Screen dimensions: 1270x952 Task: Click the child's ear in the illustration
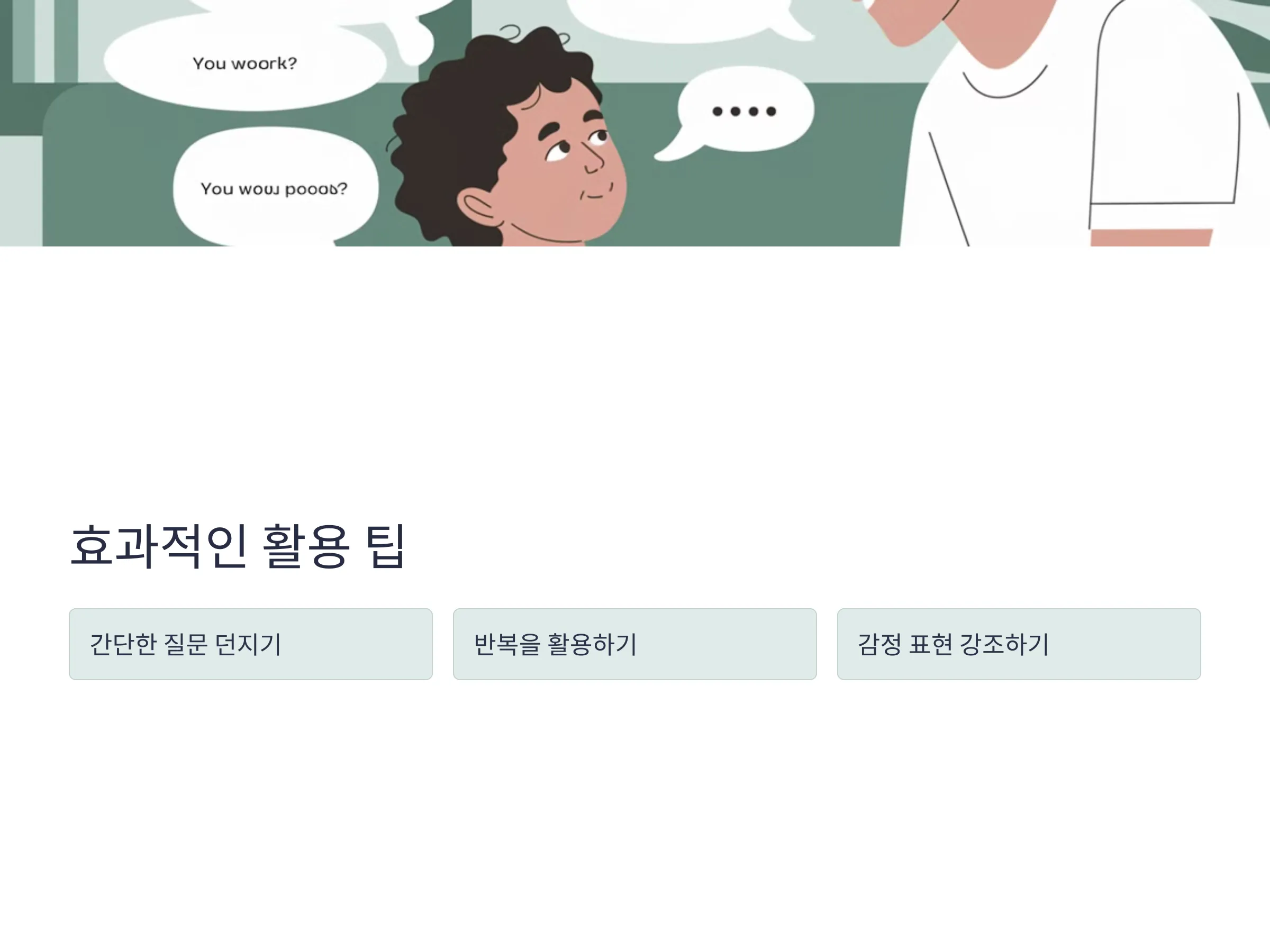pos(479,207)
